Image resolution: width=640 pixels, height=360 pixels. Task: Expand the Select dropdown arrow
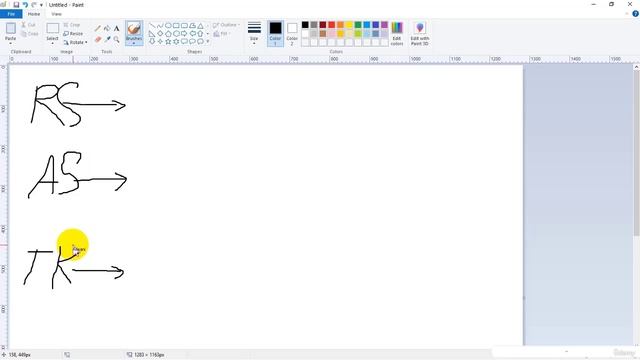pyautogui.click(x=52, y=43)
